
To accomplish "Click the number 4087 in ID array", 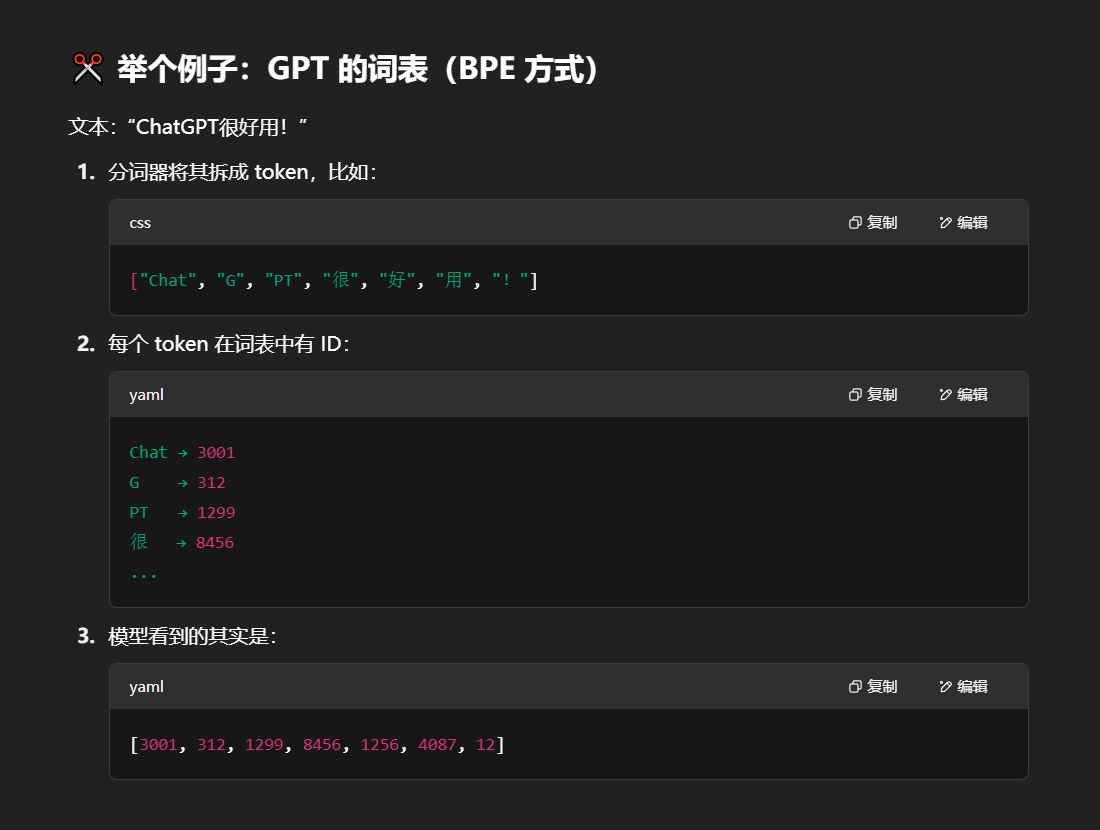I will [437, 744].
